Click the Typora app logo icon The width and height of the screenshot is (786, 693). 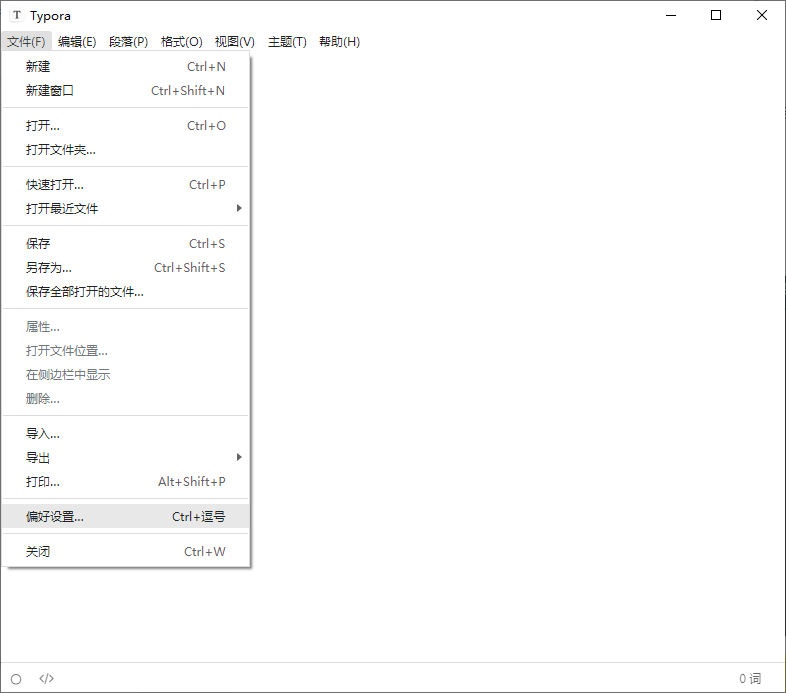17,15
